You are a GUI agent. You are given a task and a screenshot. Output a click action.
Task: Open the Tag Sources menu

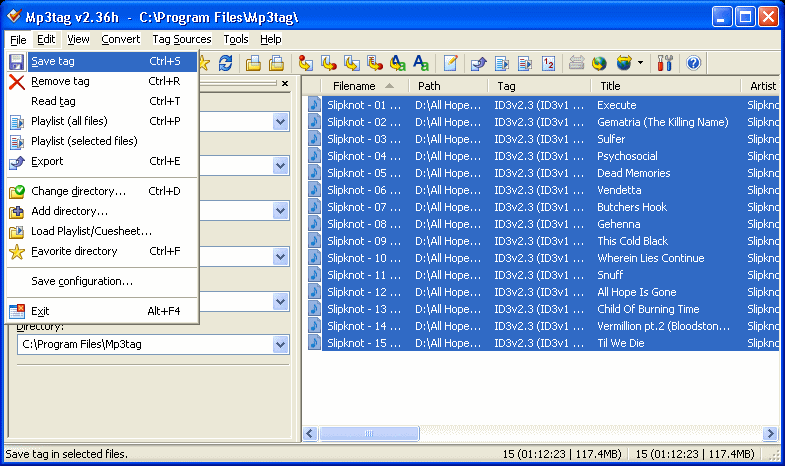click(182, 39)
